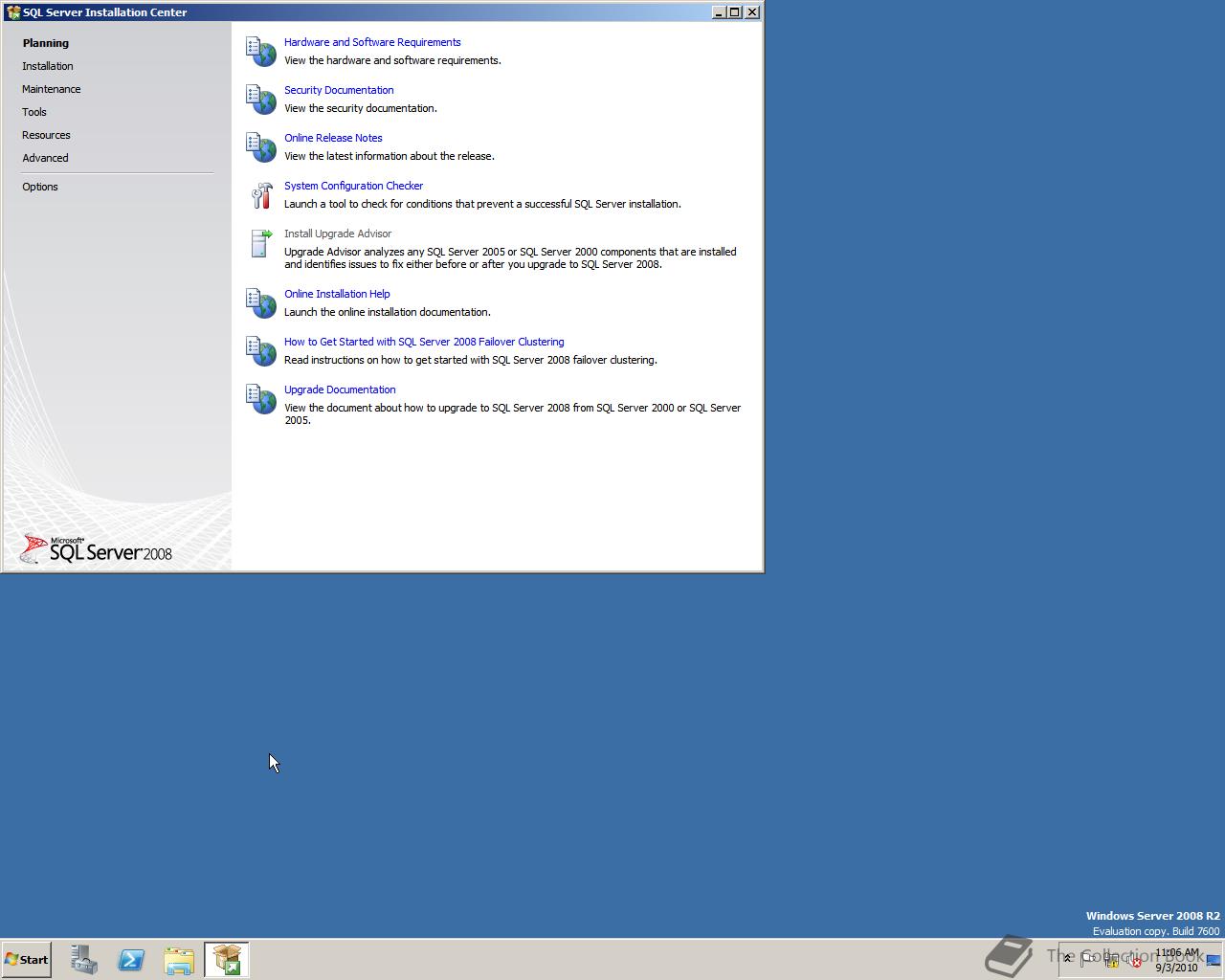Click the SQL Server title bar icon

tap(13, 12)
